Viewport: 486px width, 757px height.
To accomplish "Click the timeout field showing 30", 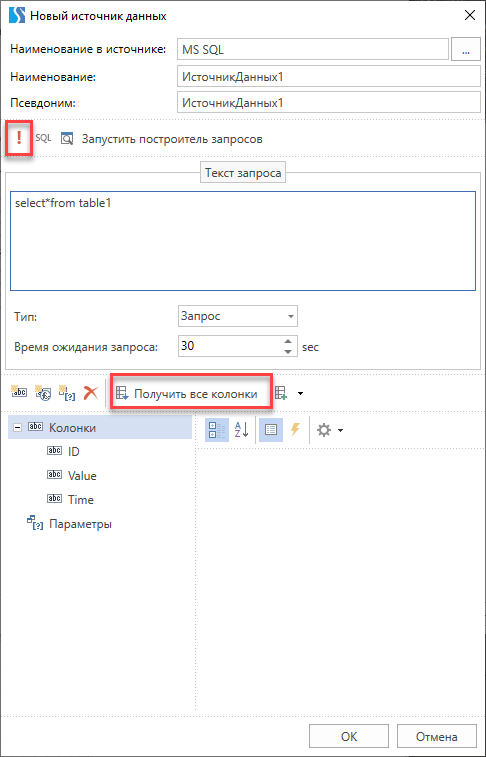I will tap(229, 347).
